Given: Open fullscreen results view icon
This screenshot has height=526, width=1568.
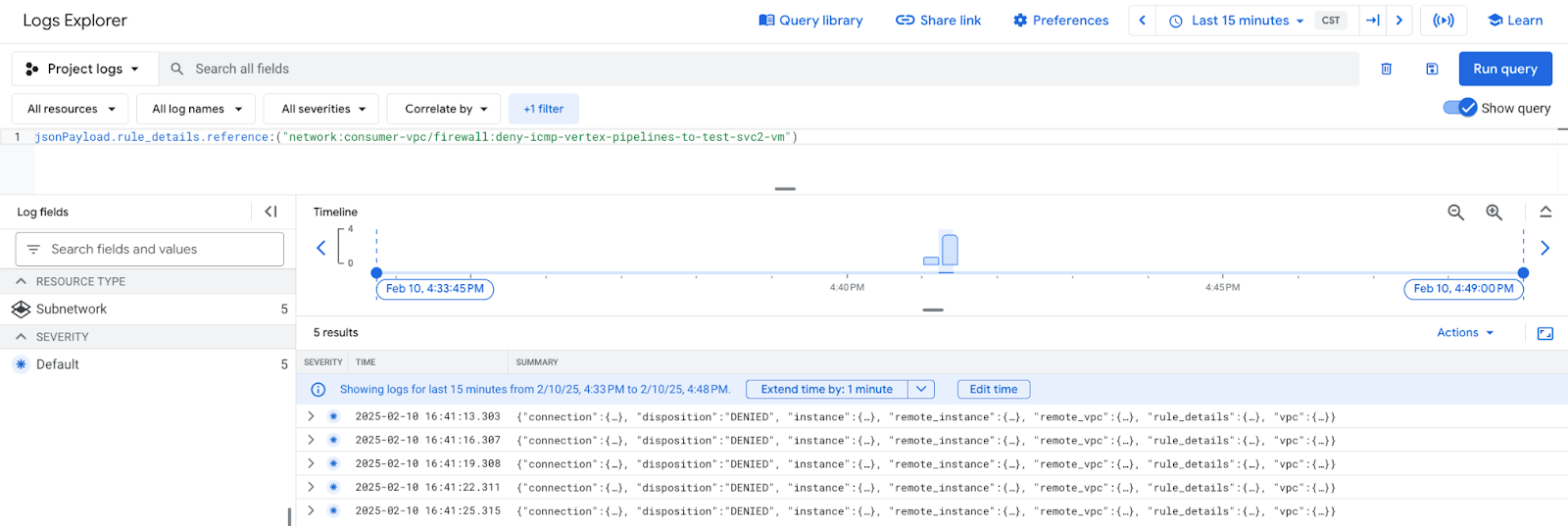Looking at the screenshot, I should point(1544,333).
